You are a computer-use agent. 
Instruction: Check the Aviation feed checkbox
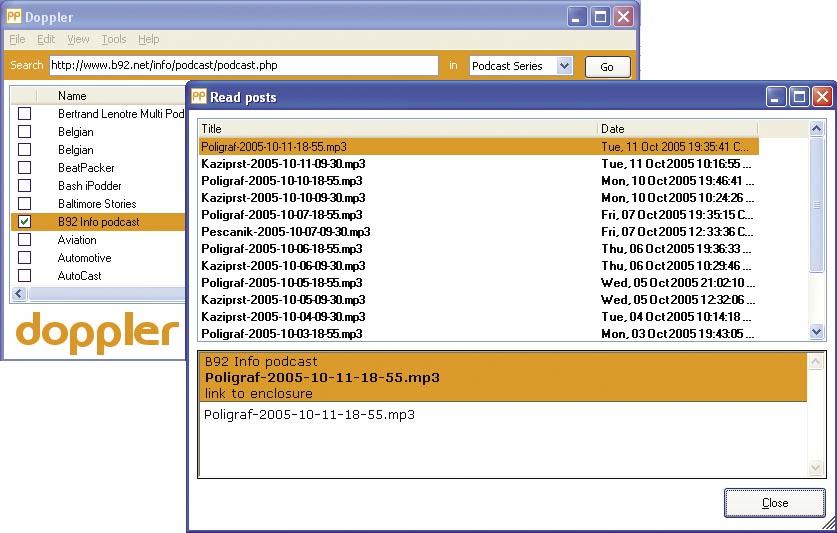(25, 239)
